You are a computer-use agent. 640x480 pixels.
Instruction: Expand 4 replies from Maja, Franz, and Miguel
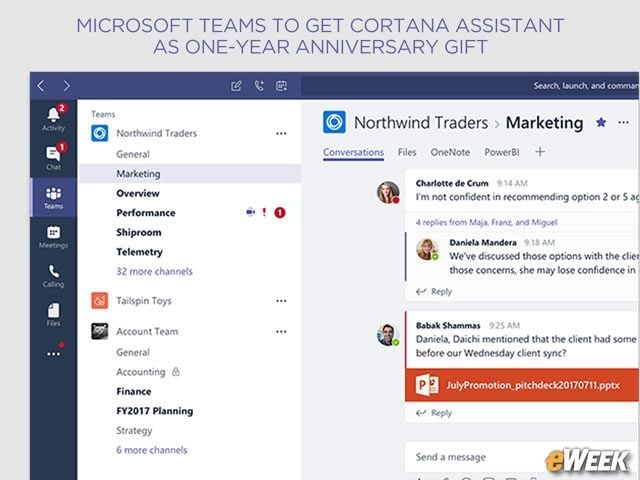click(486, 222)
